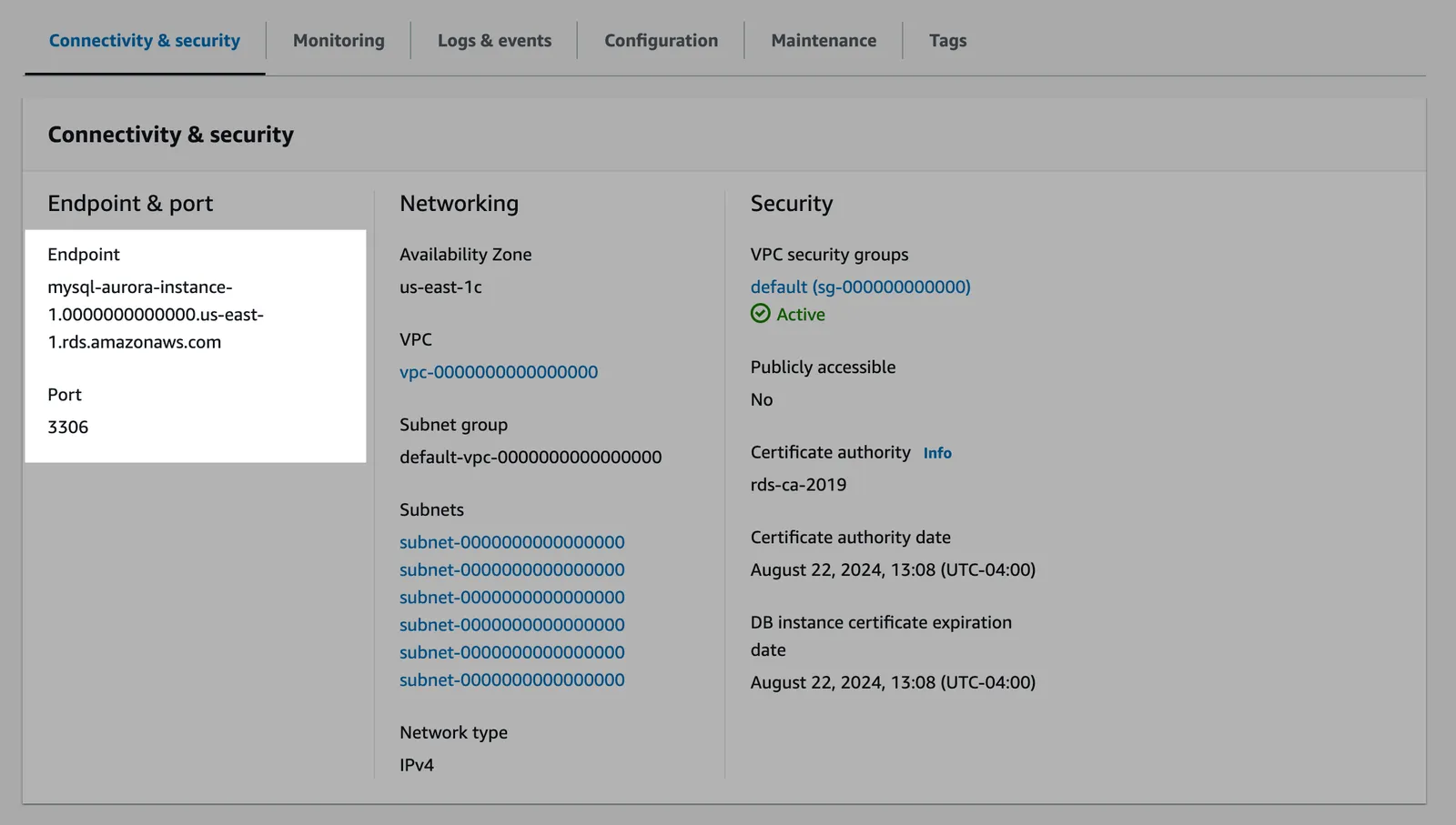Screen dimensions: 1456x825
Task: Click the Endpoint & port heading
Action: tap(130, 203)
